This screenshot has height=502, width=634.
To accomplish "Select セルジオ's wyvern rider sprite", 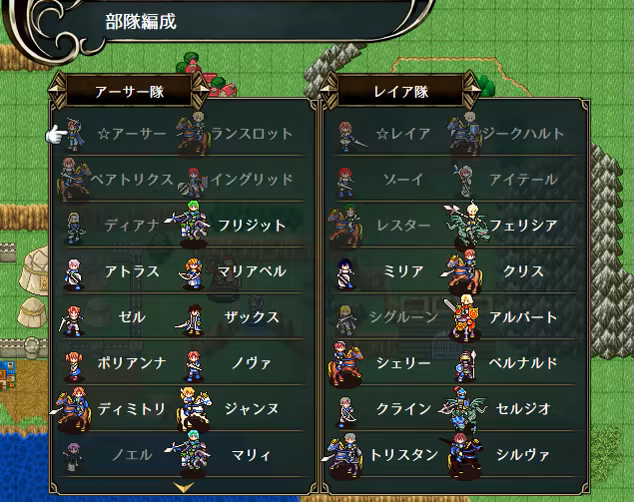I will point(464,408).
